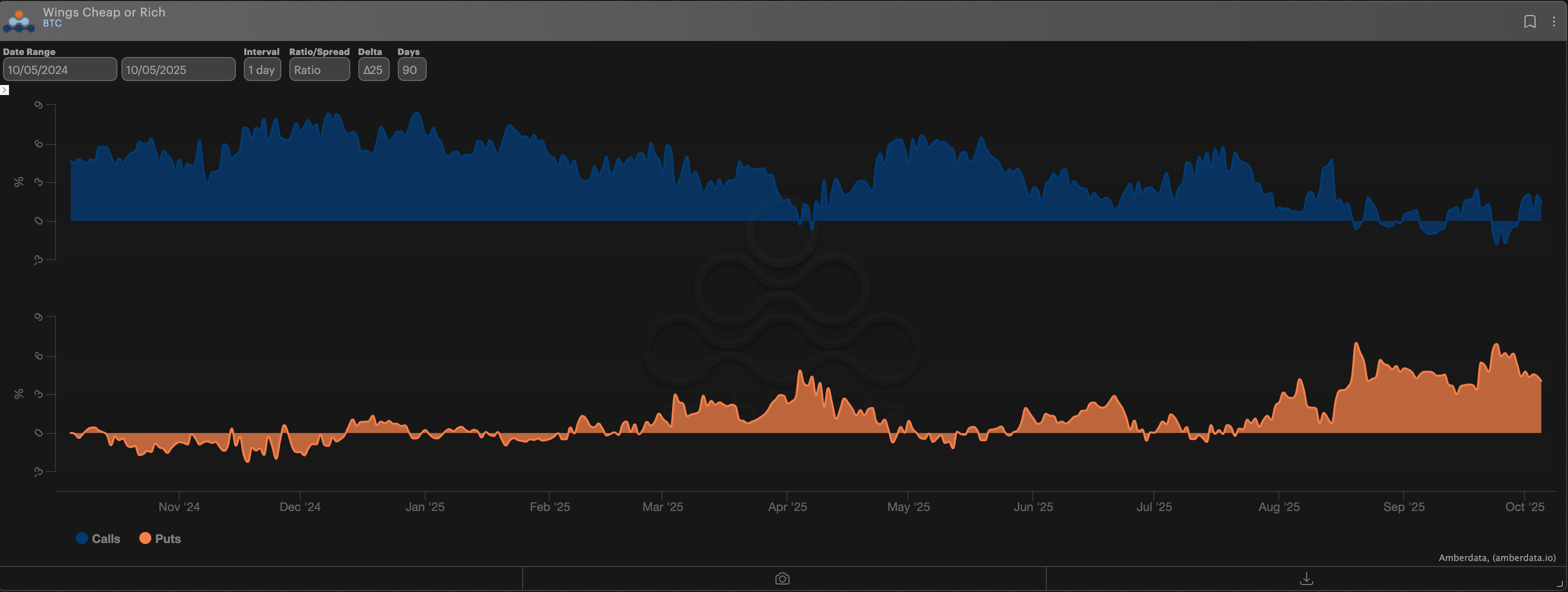This screenshot has height=592, width=1568.
Task: Open the Interval 1 day dropdown
Action: click(262, 69)
